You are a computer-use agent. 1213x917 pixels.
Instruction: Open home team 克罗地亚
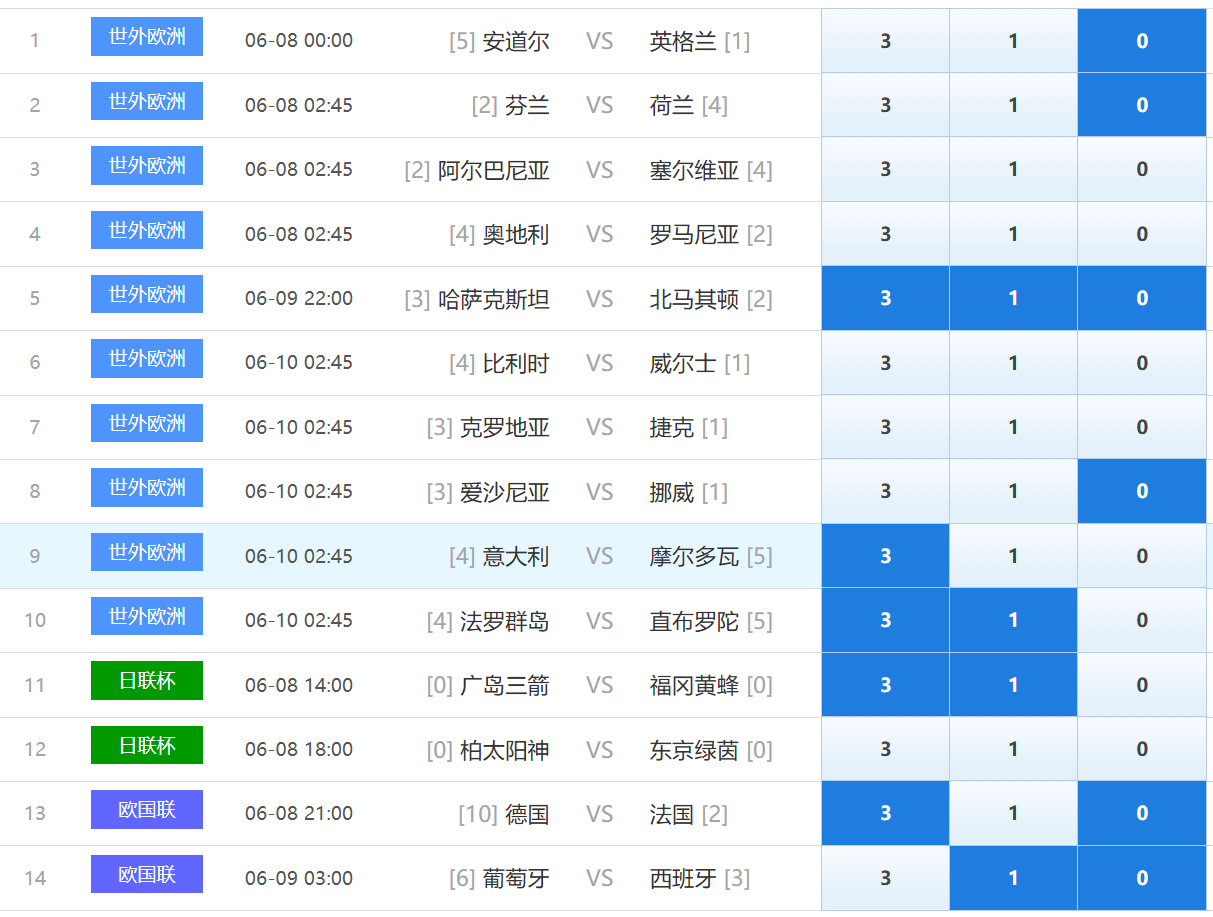505,427
